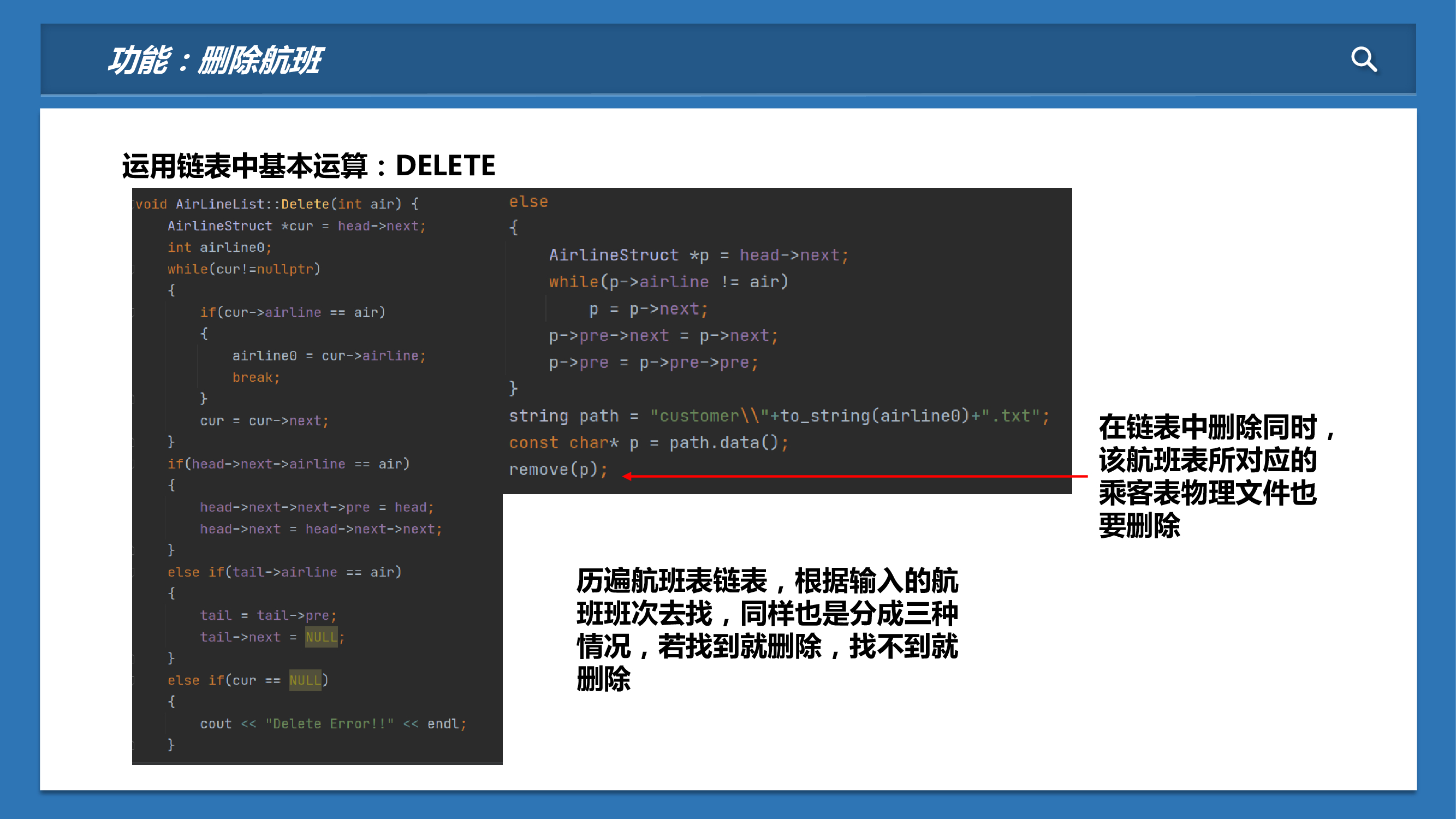Click the remove(p); statement
The image size is (1456, 819).
point(558,470)
